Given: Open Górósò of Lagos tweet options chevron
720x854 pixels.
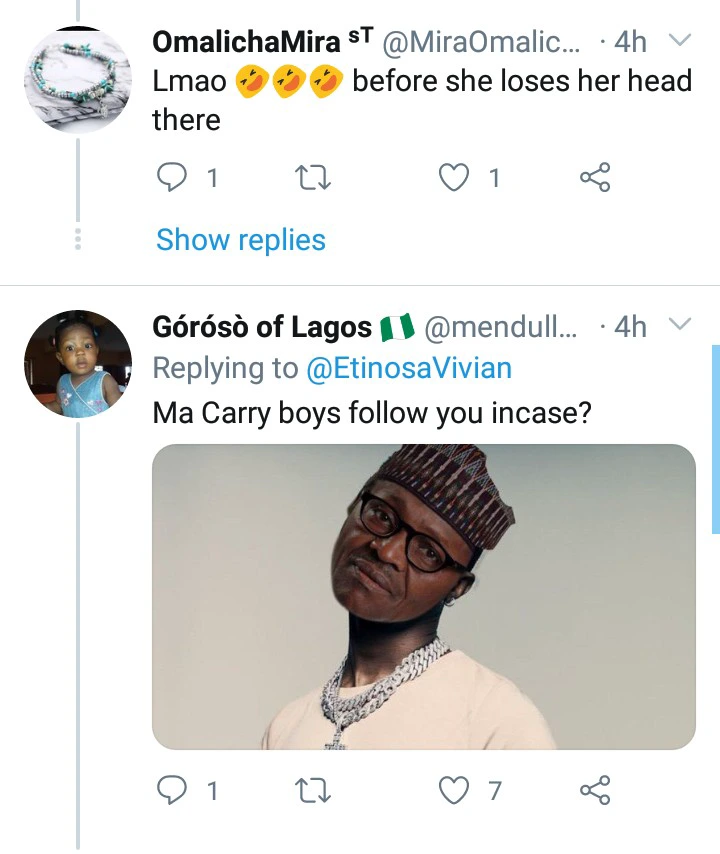Looking at the screenshot, I should click(x=679, y=325).
